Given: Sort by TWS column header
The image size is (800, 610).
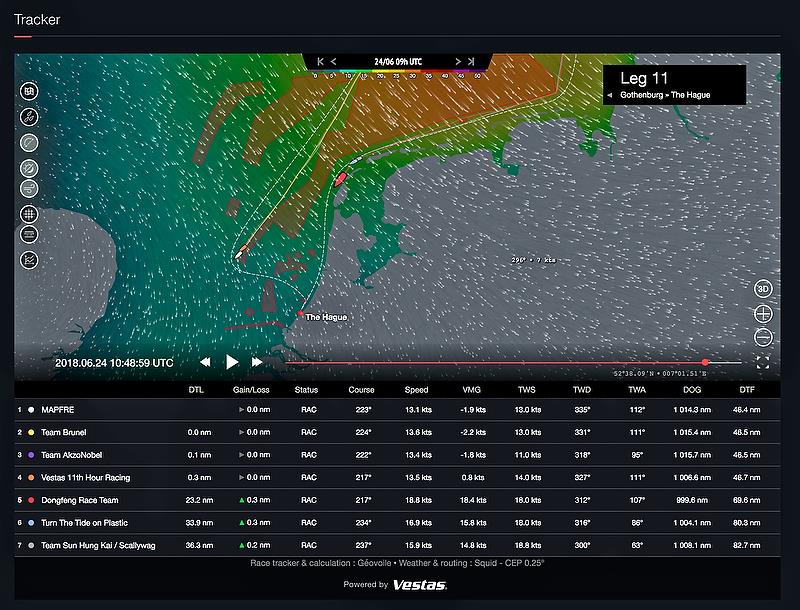Looking at the screenshot, I should click(527, 390).
